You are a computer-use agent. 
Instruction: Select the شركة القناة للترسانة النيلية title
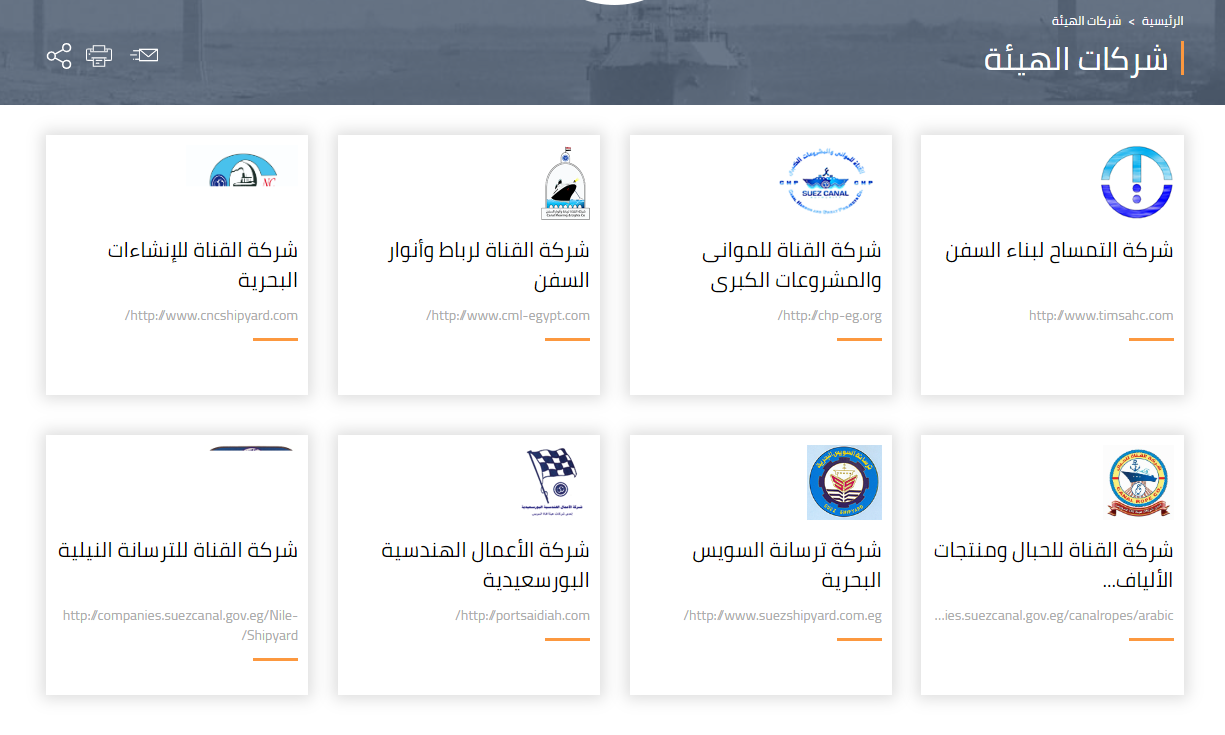[x=178, y=551]
